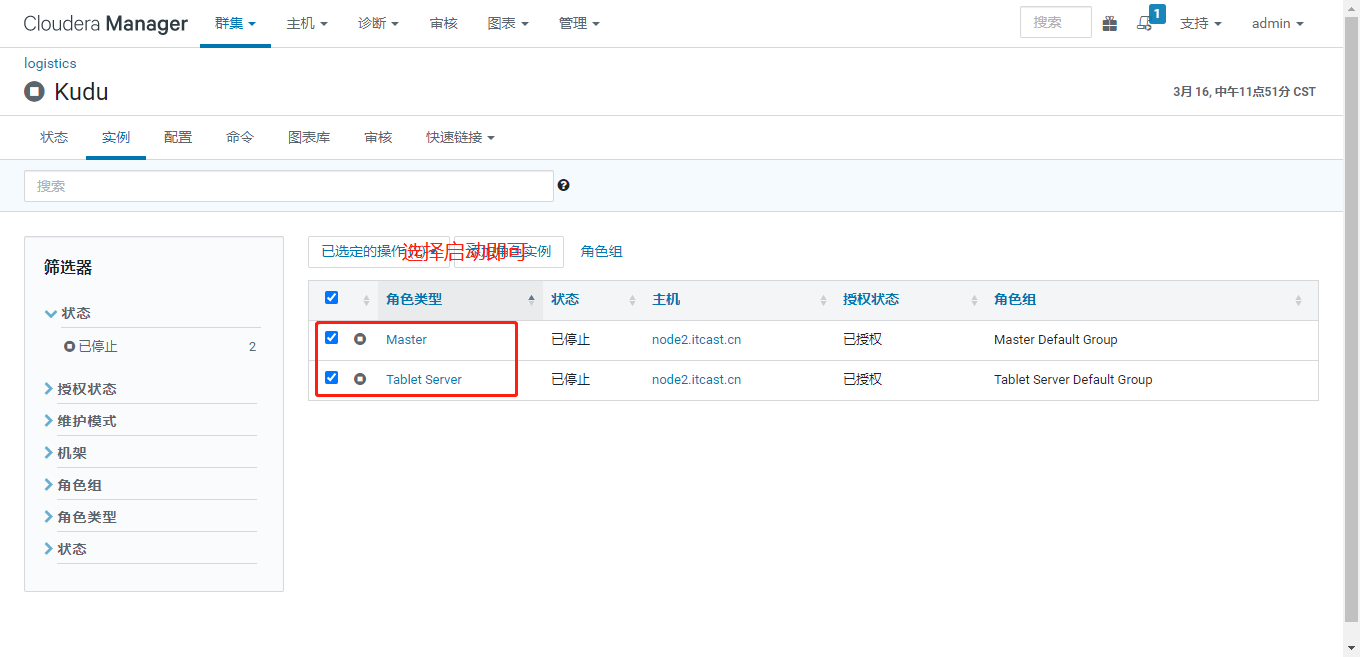The image size is (1360, 657).
Task: Open the running commands notification icon
Action: click(x=1145, y=23)
